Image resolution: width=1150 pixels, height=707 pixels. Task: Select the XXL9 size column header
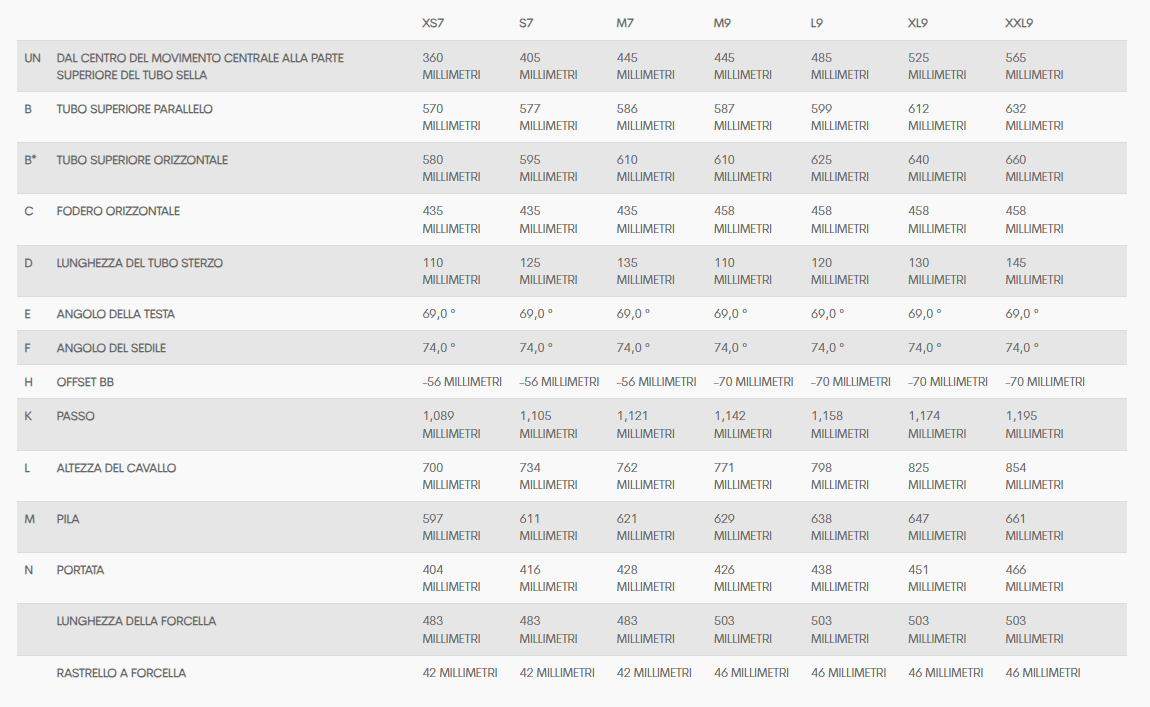point(1020,22)
